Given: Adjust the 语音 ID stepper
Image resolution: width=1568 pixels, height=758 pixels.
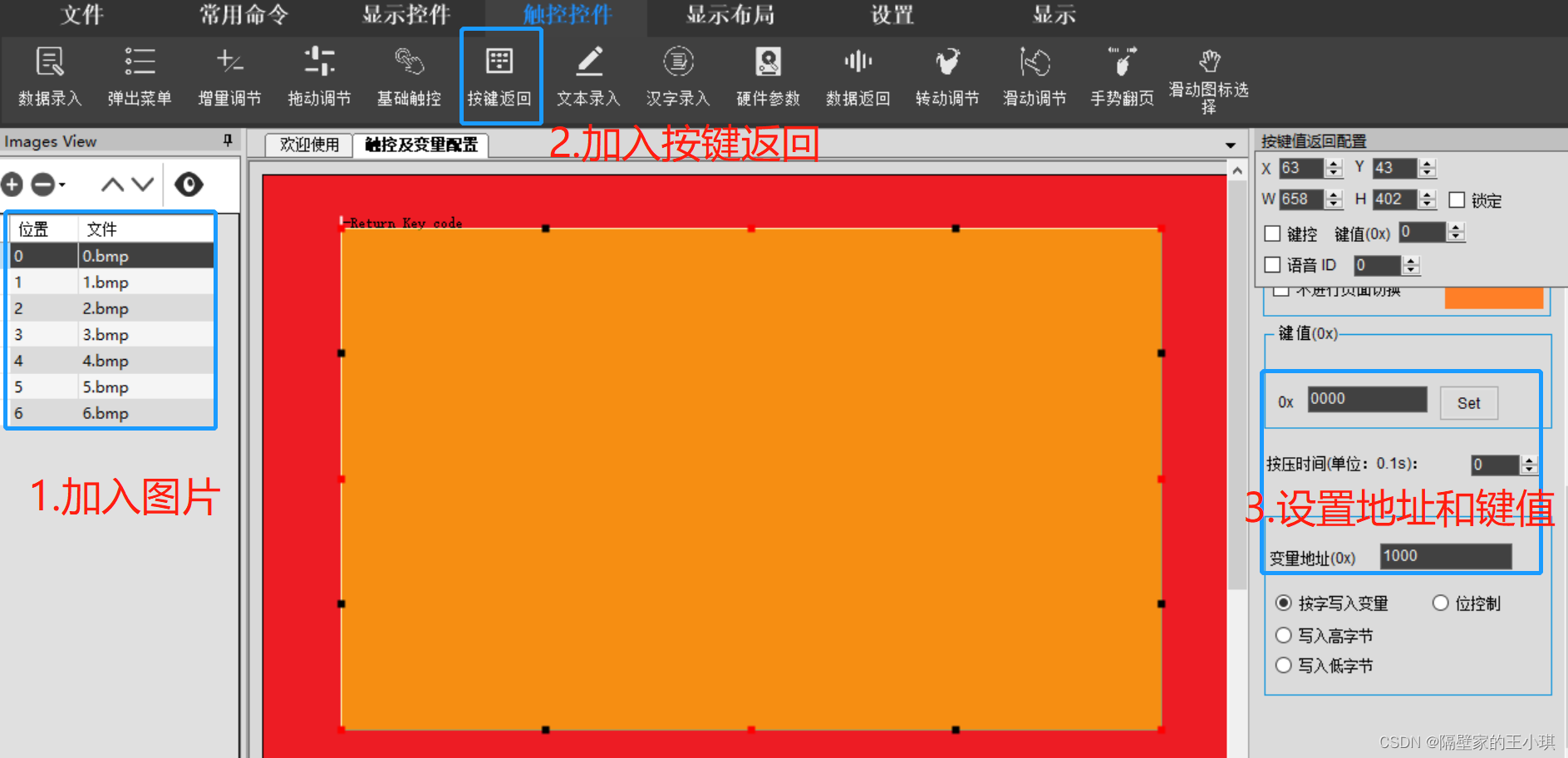Looking at the screenshot, I should [x=1410, y=265].
